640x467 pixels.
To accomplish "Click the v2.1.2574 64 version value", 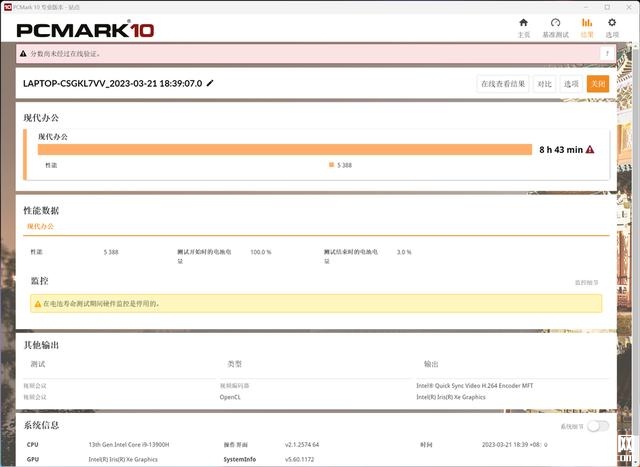I will click(302, 445).
